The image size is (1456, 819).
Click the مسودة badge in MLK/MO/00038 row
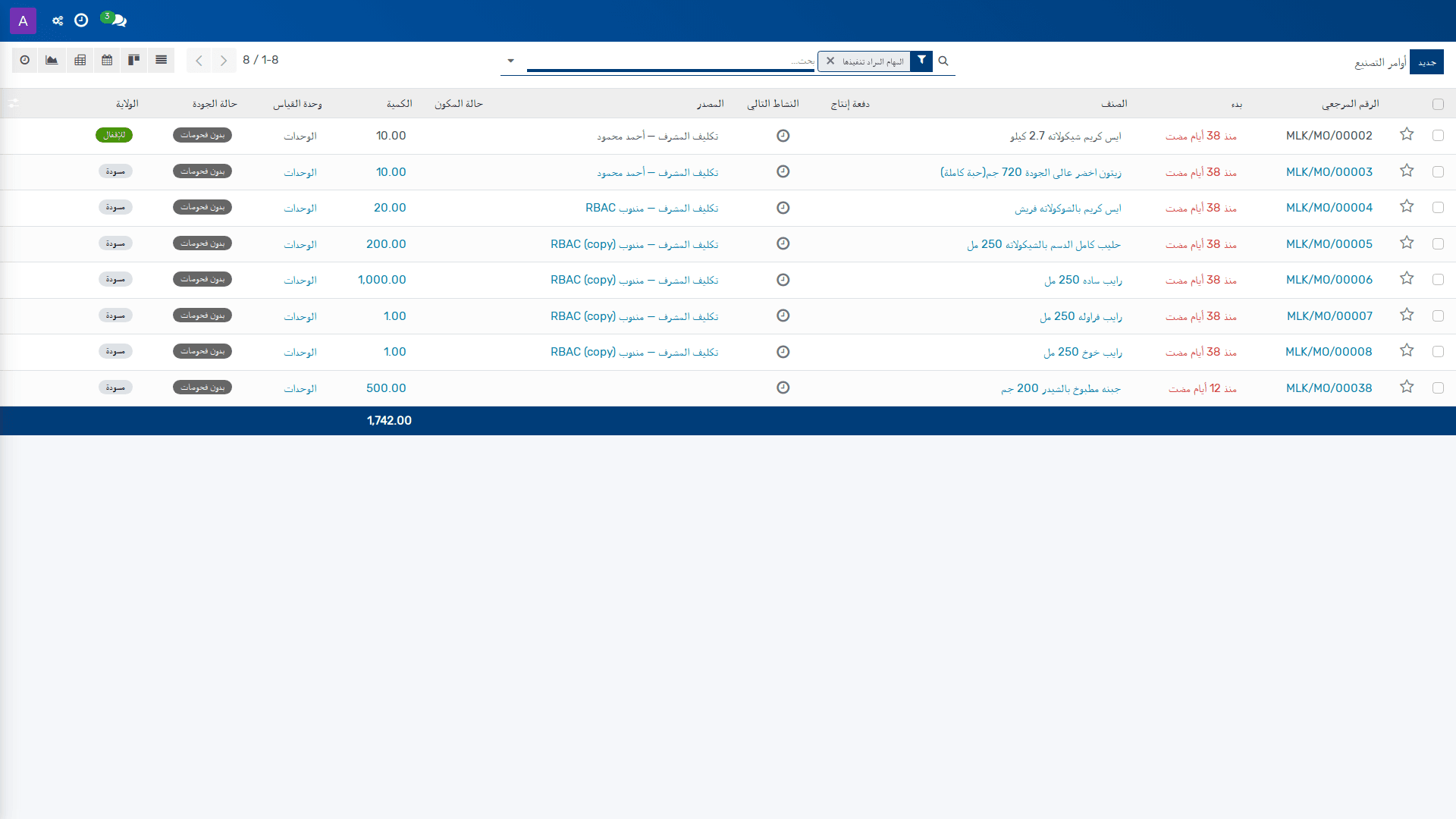click(x=115, y=388)
